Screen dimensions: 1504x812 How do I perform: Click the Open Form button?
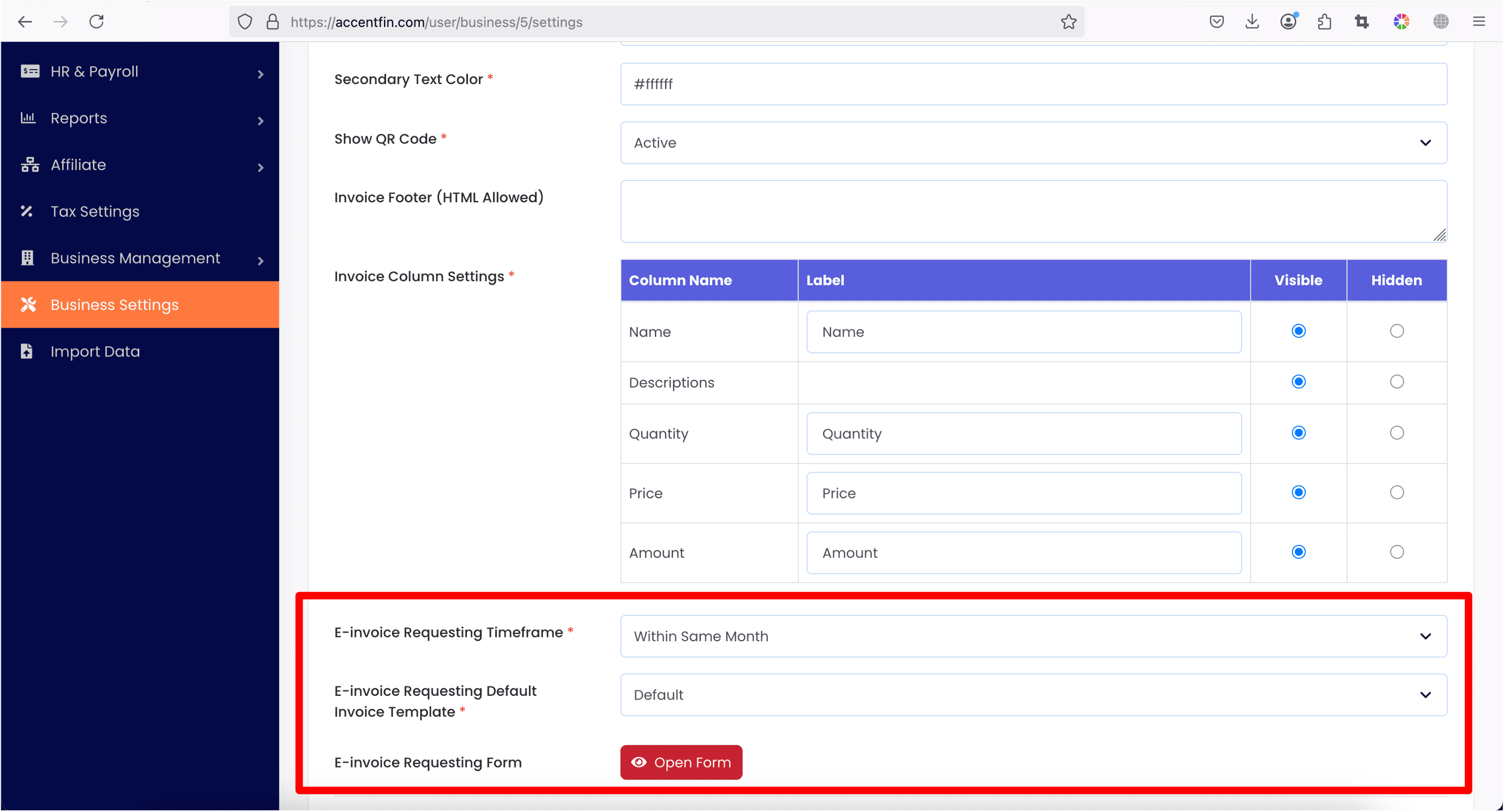(681, 762)
